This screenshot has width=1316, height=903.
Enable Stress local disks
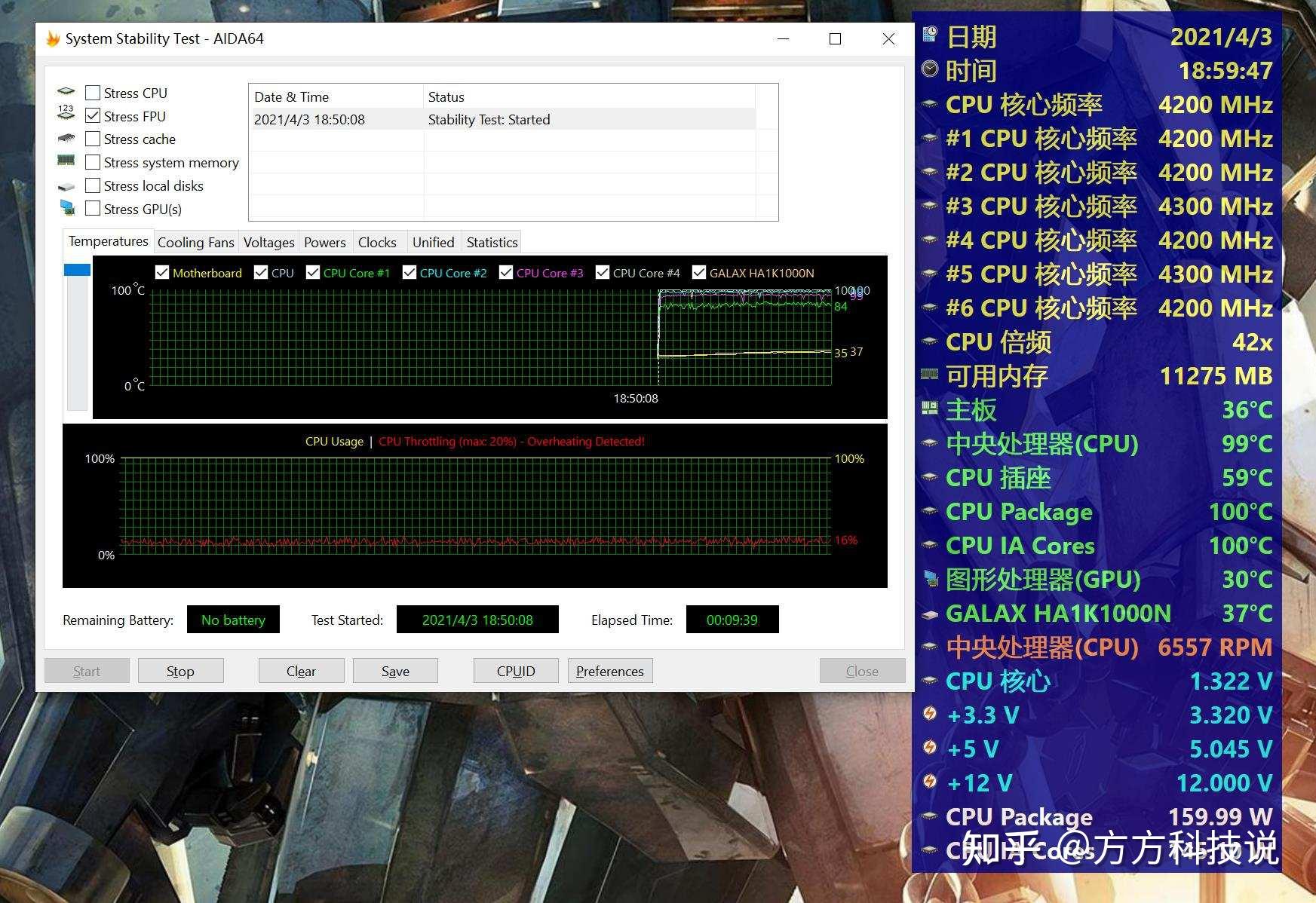[93, 185]
